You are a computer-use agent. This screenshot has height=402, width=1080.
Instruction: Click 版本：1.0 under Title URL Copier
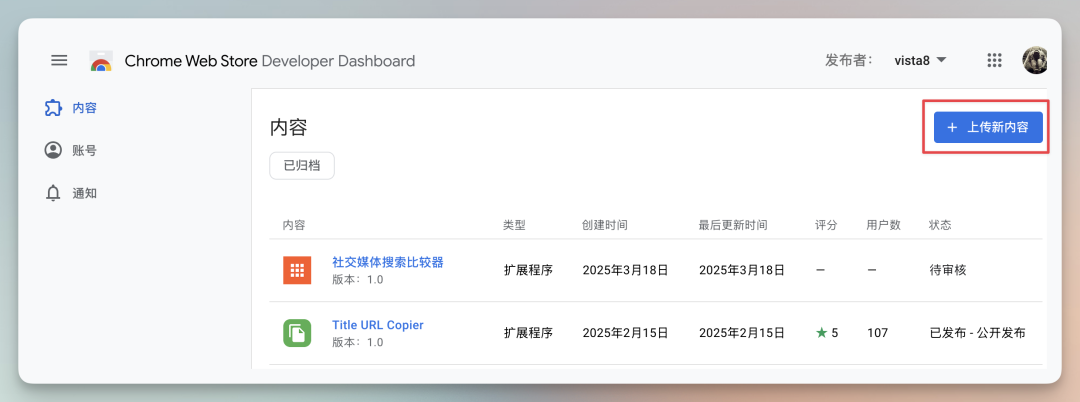tap(357, 342)
